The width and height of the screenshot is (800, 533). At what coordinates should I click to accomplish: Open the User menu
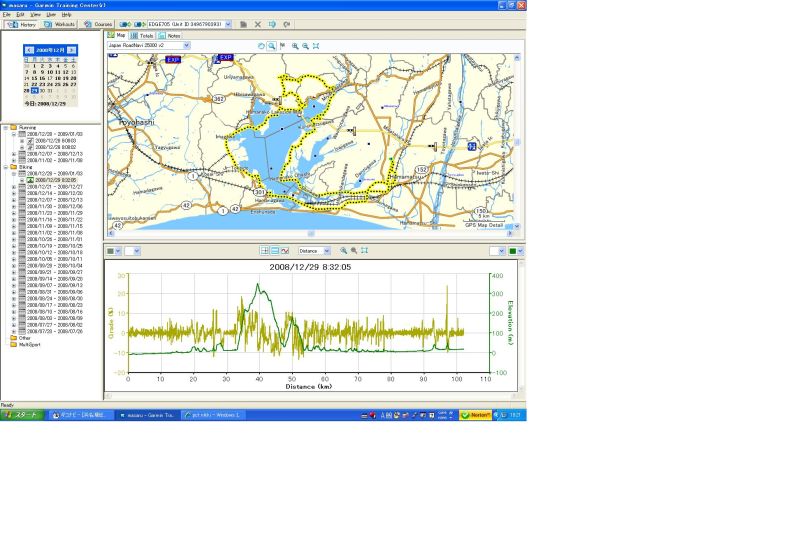point(51,15)
